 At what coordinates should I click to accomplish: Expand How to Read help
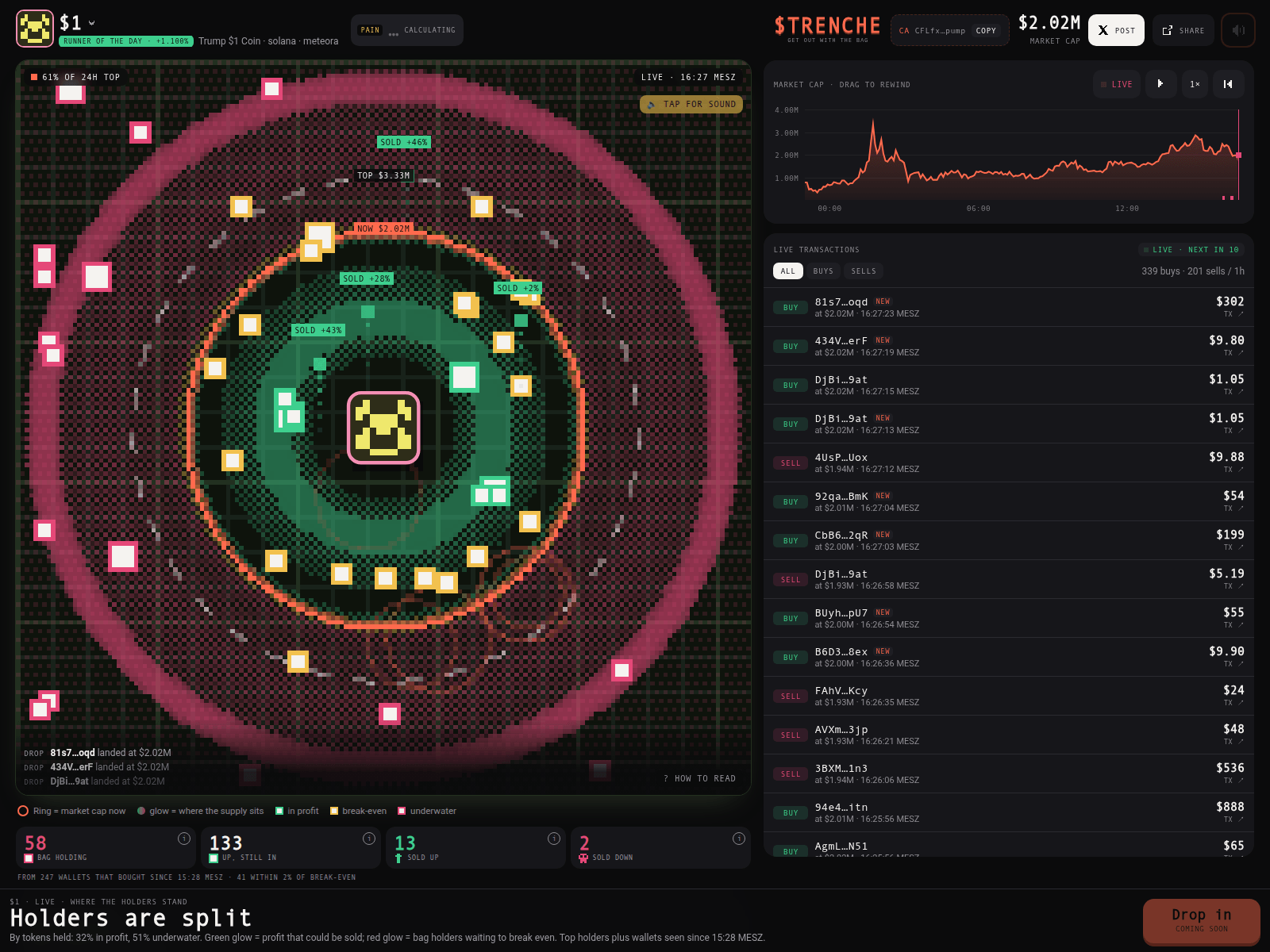pos(699,779)
